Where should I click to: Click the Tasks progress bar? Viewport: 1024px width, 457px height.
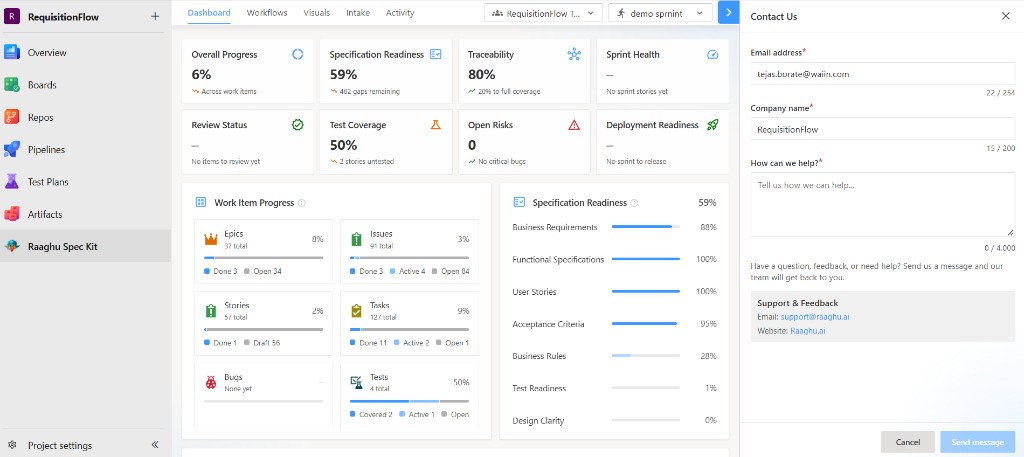(409, 329)
